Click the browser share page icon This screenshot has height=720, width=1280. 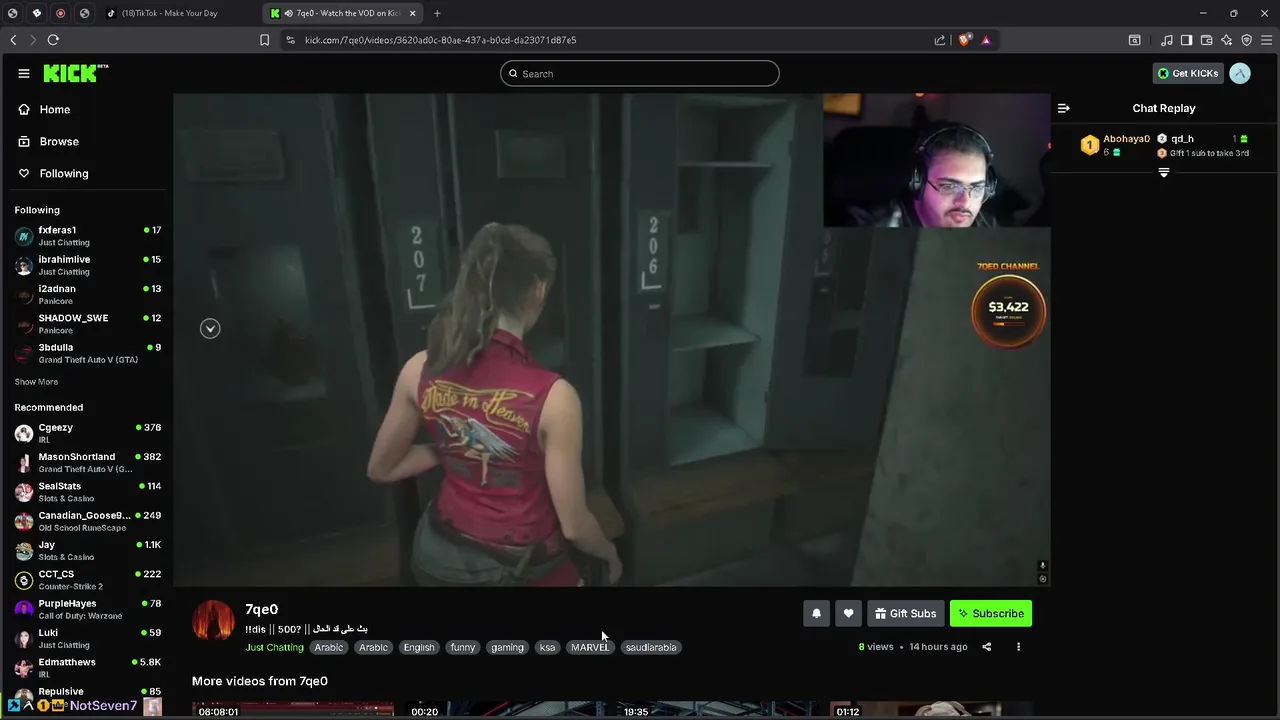[940, 40]
